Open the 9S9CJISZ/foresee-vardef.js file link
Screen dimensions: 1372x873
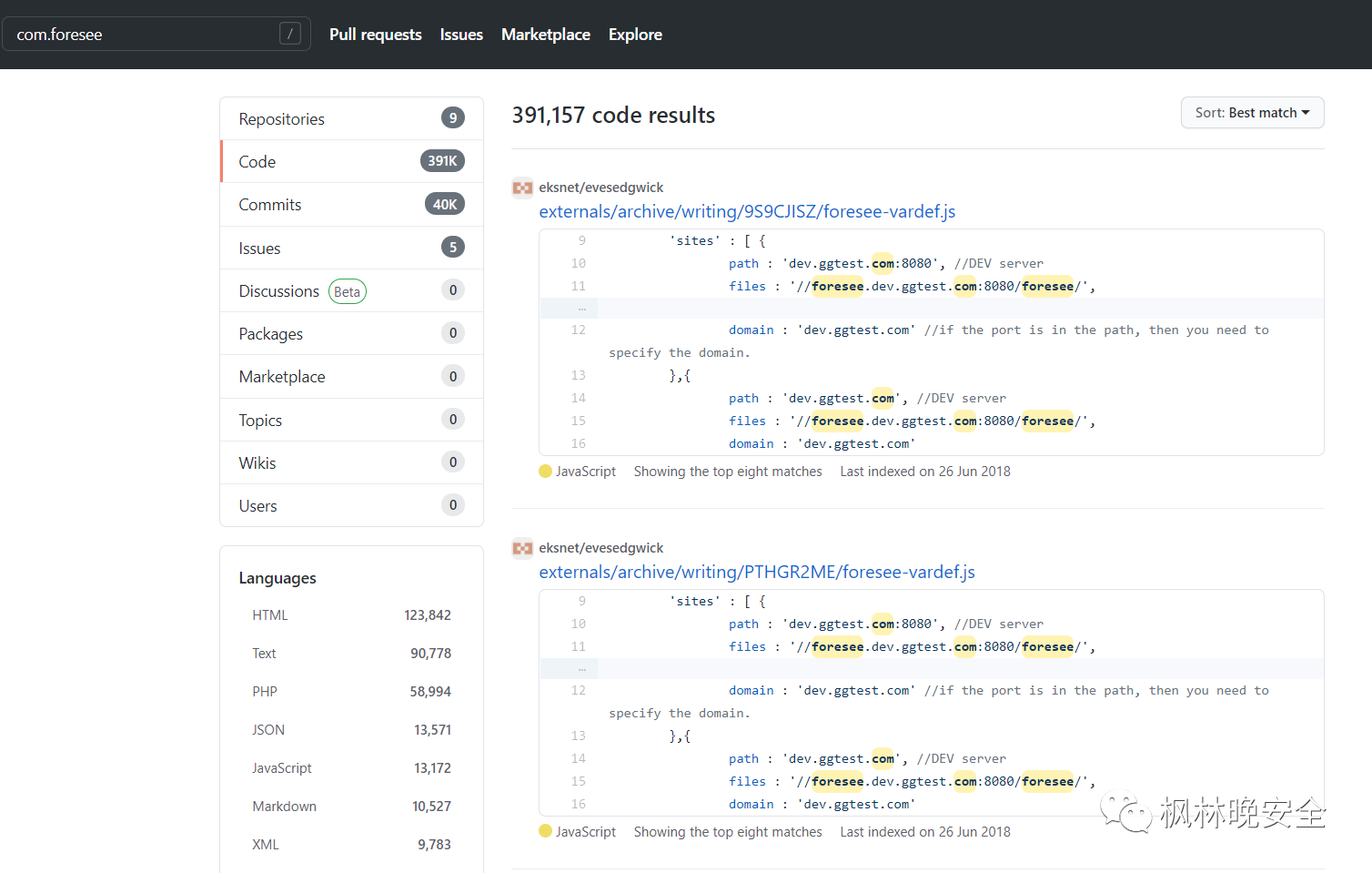click(747, 212)
